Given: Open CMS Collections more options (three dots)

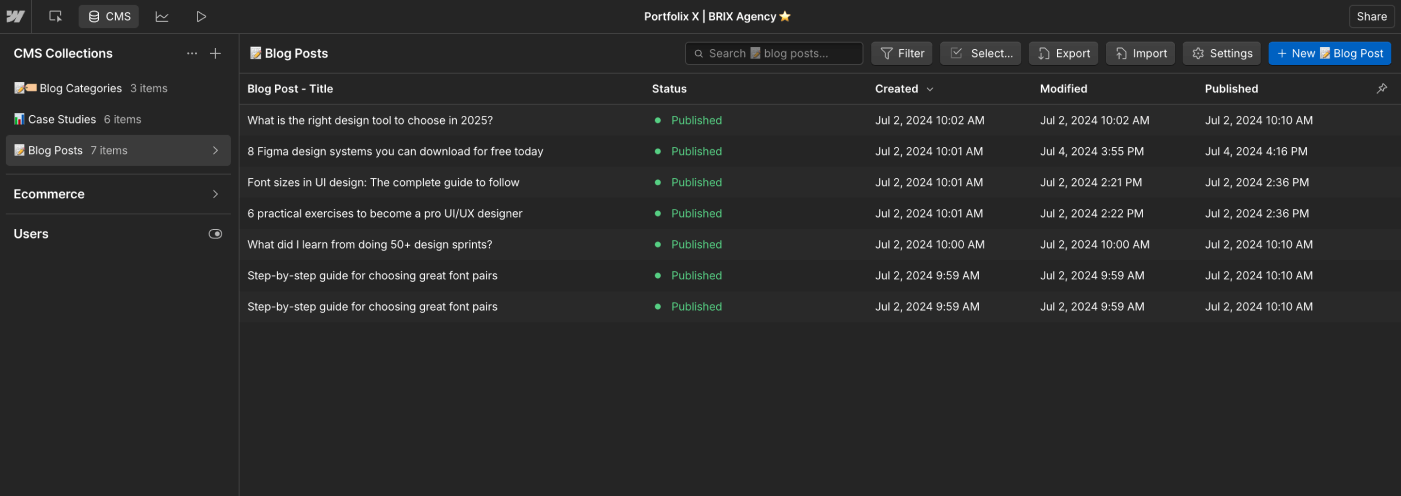Looking at the screenshot, I should coord(192,53).
